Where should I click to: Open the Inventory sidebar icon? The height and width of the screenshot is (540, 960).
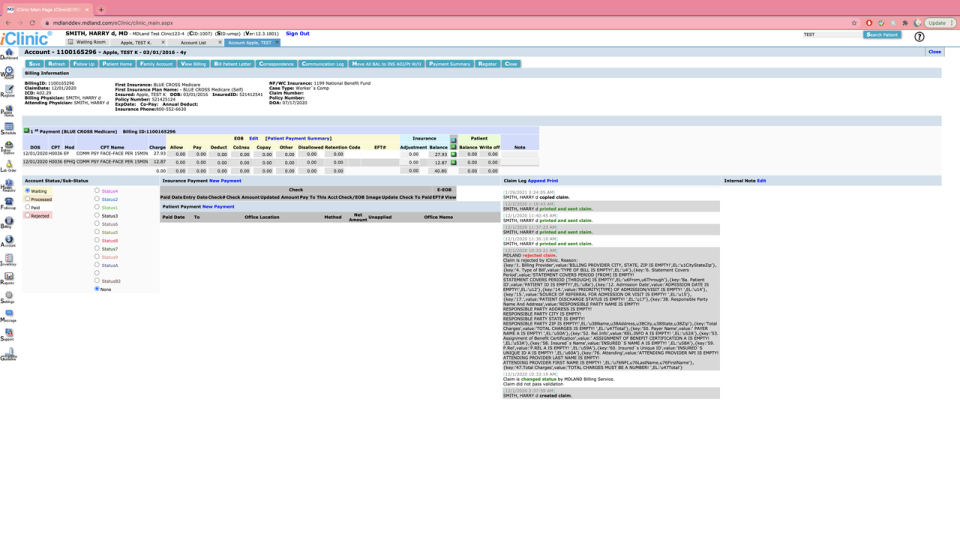coord(9,260)
